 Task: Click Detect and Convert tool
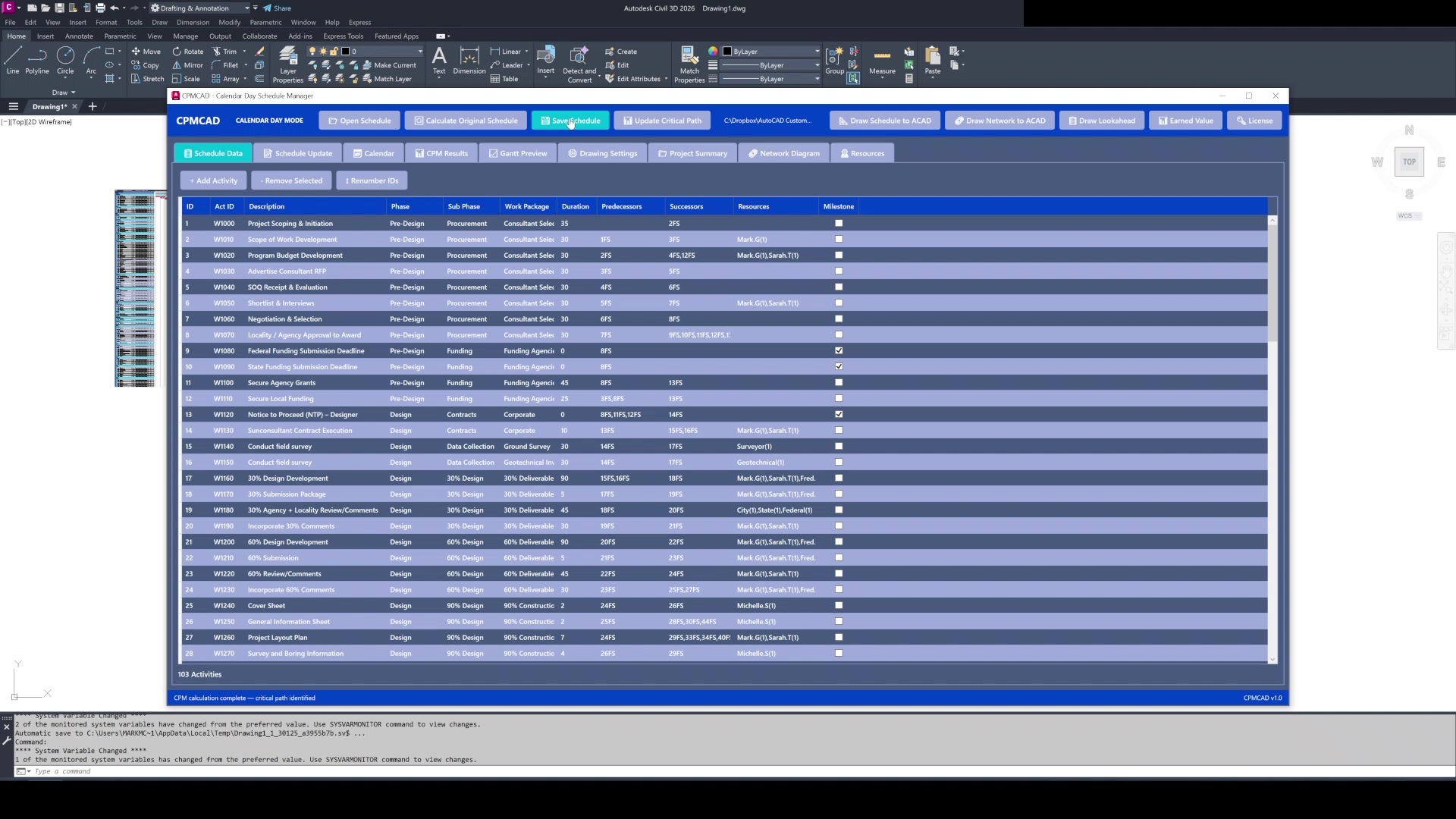click(579, 64)
